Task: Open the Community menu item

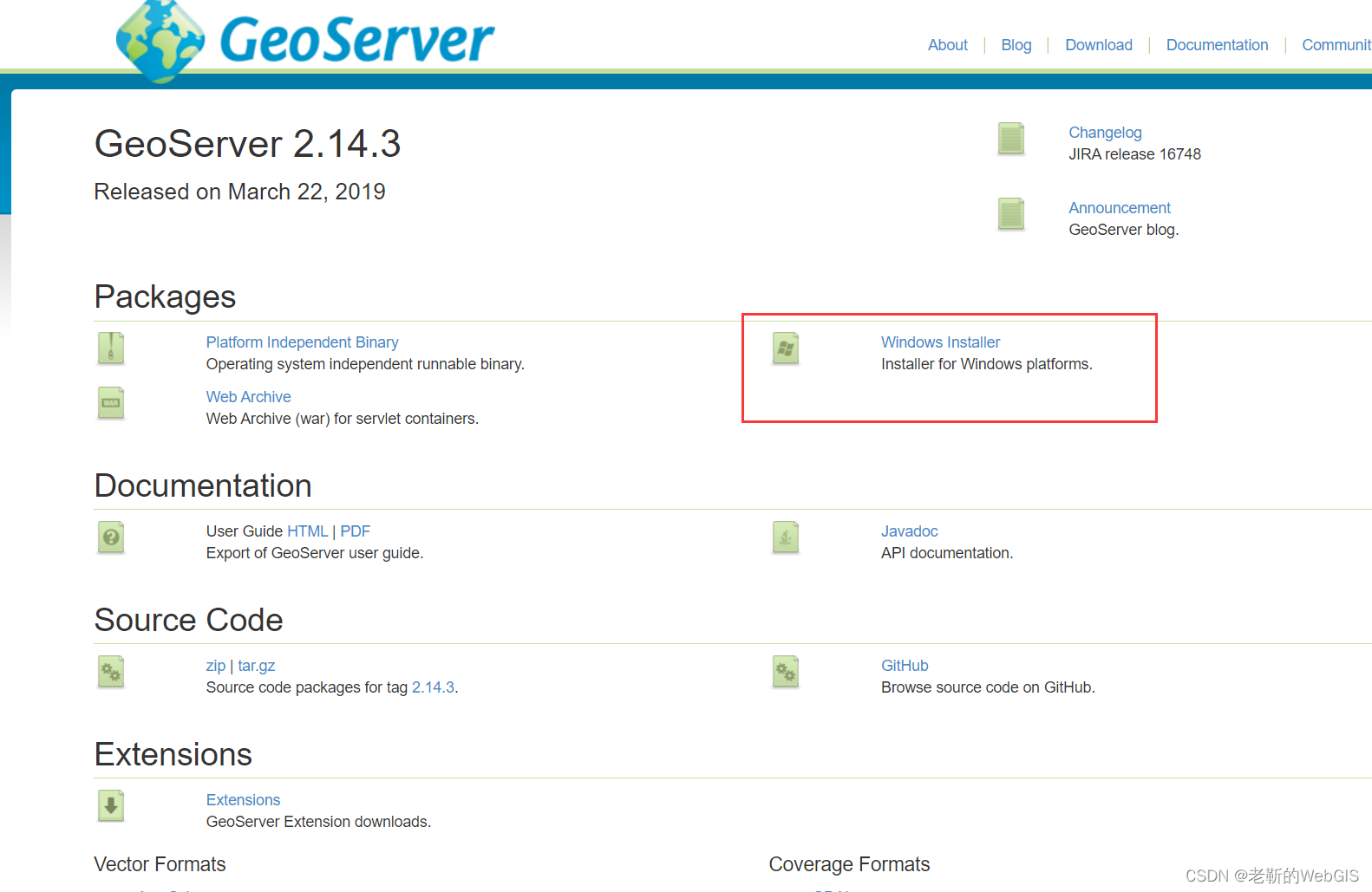Action: [x=1336, y=45]
